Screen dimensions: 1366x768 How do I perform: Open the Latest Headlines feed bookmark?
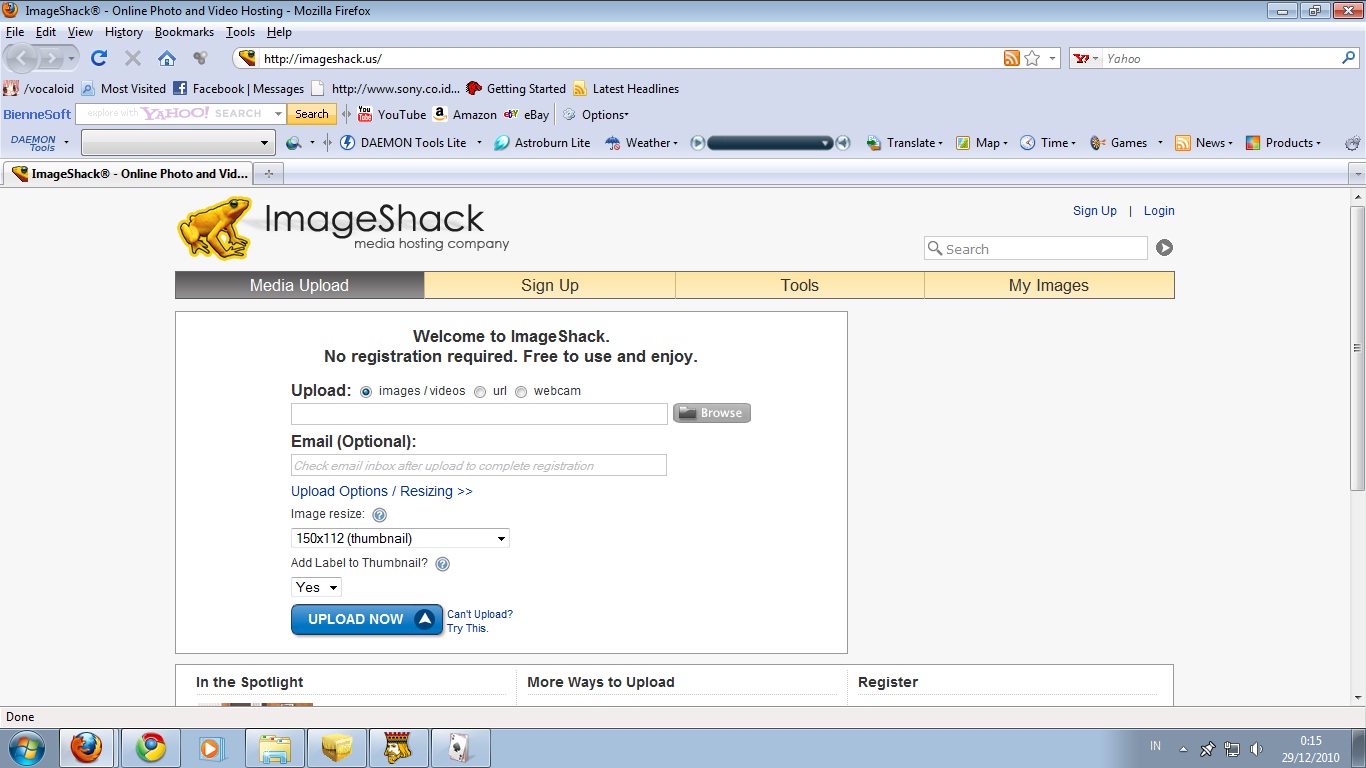(x=625, y=88)
